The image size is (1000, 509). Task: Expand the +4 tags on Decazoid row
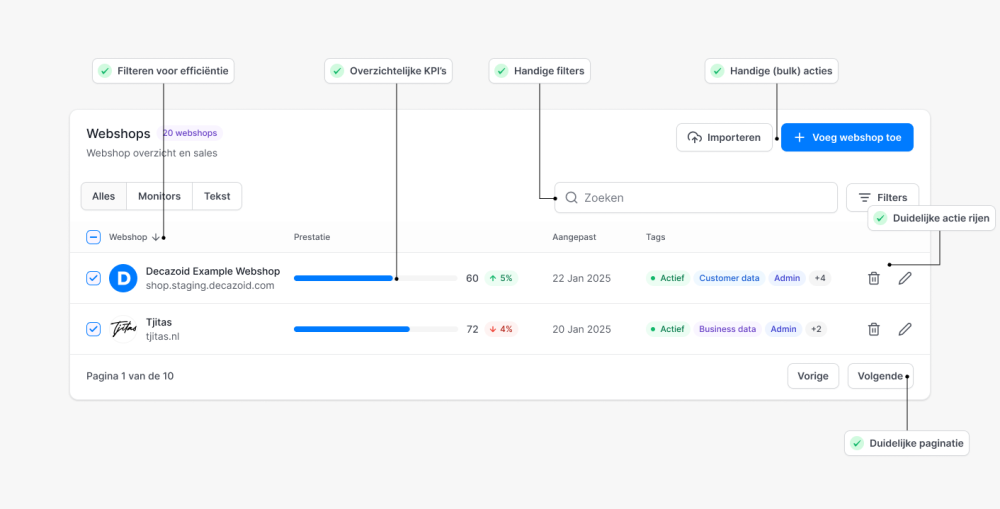tap(819, 278)
